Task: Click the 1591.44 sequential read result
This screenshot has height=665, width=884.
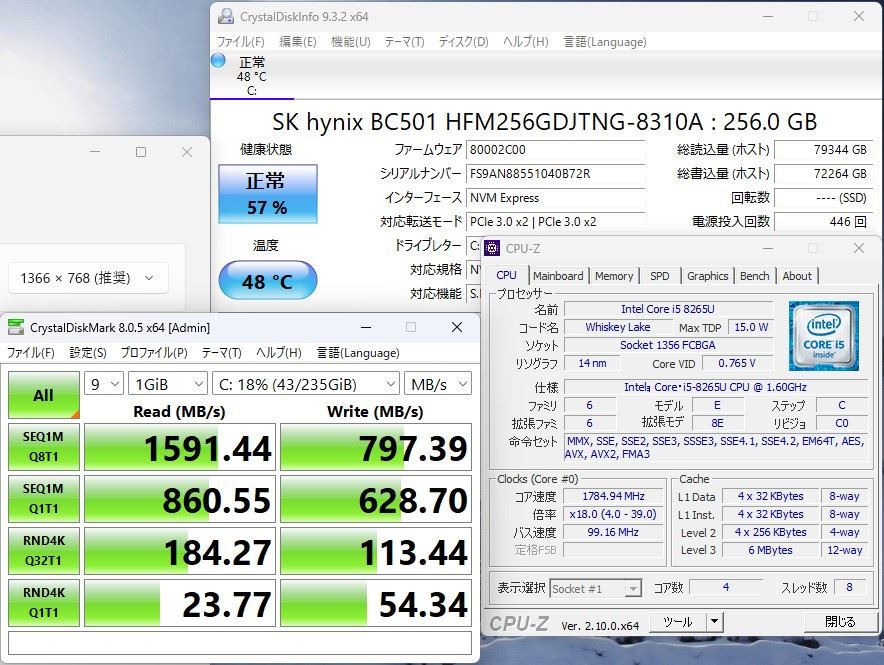Action: tap(180, 447)
